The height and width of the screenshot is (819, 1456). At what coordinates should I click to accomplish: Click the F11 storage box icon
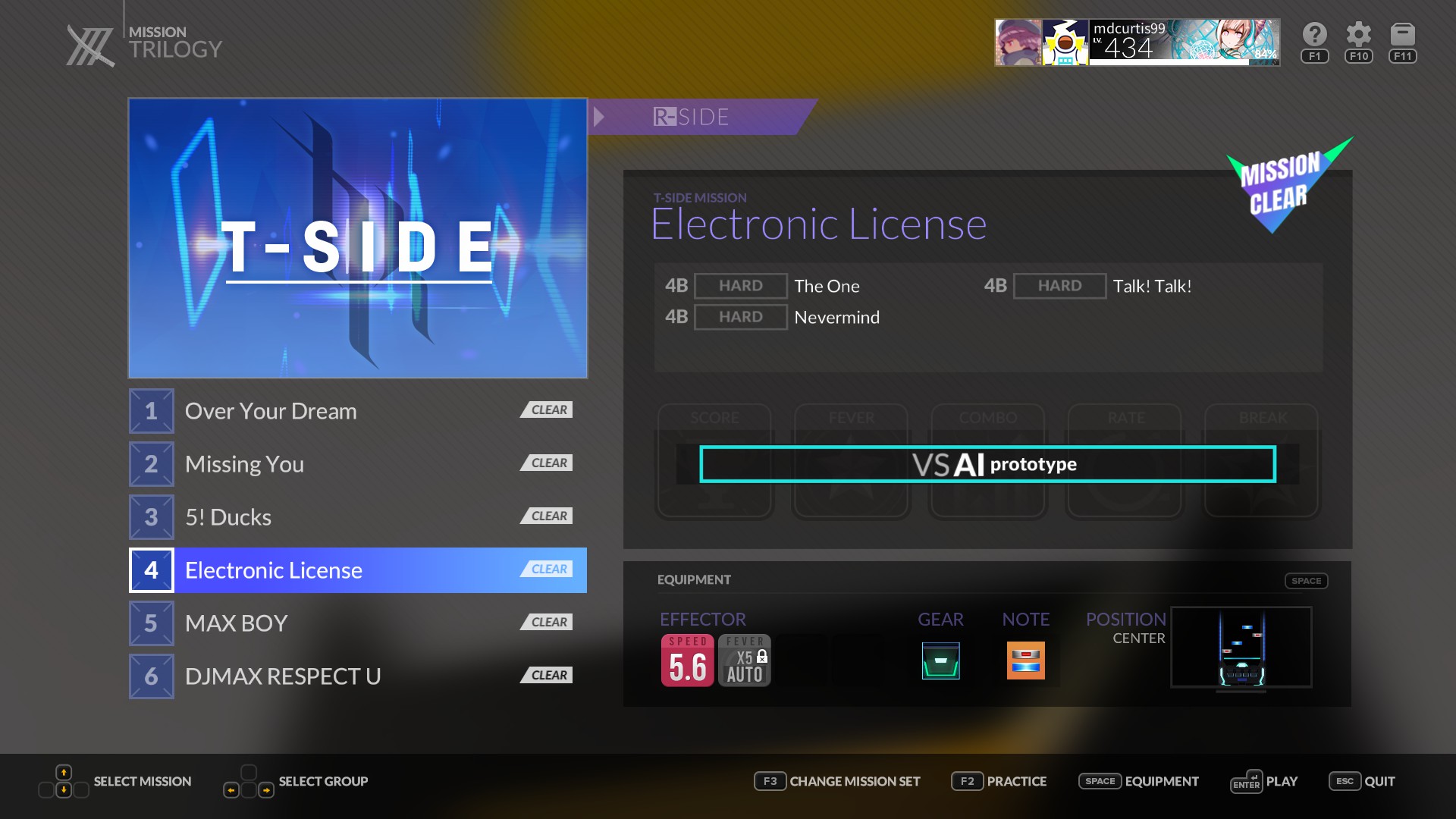point(1402,35)
